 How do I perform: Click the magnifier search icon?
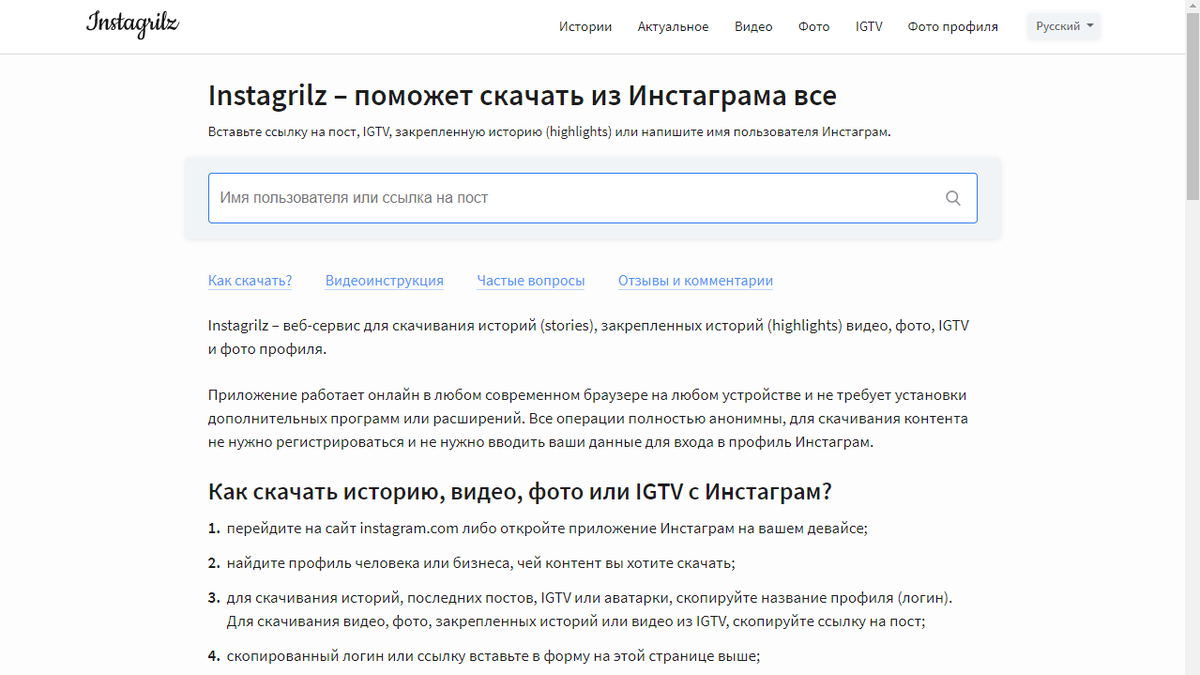953,198
